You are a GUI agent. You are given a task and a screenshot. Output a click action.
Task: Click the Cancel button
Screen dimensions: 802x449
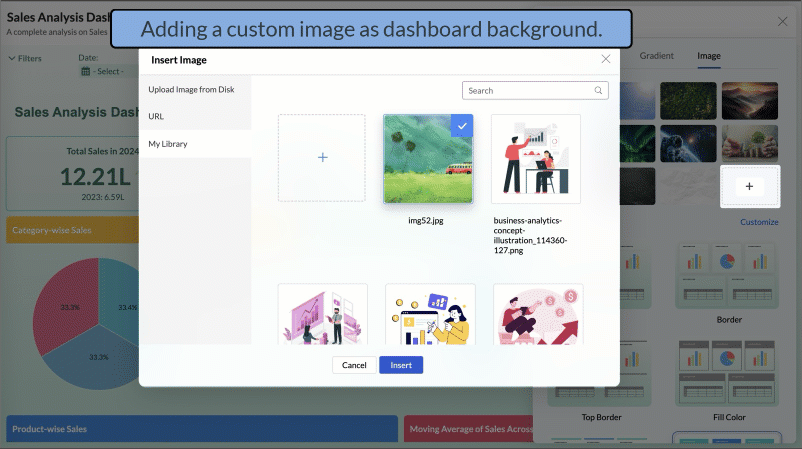pos(354,365)
